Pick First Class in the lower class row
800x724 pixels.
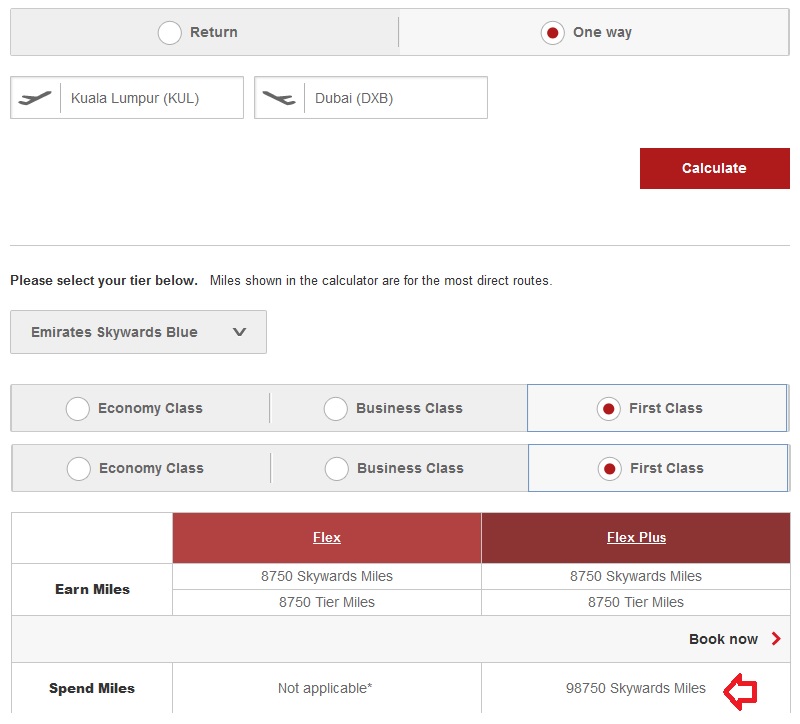coord(609,468)
